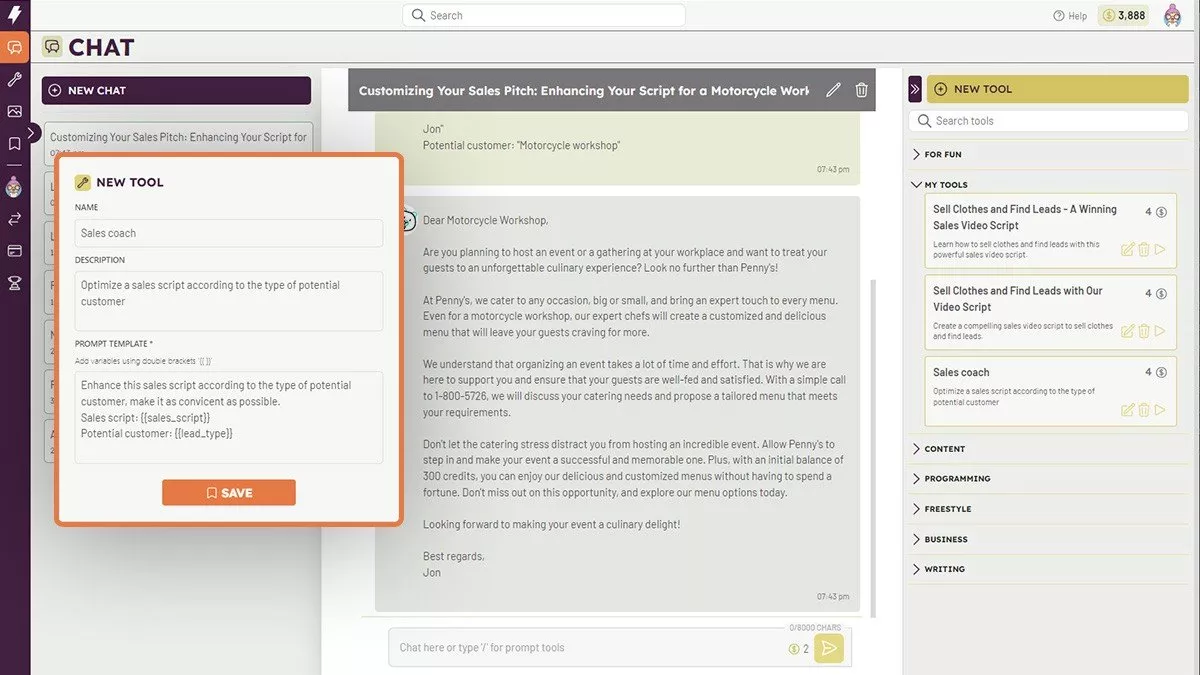Delete the Sell Clothes Winning Sales Video tool
Viewport: 1200px width, 675px height.
1144,249
